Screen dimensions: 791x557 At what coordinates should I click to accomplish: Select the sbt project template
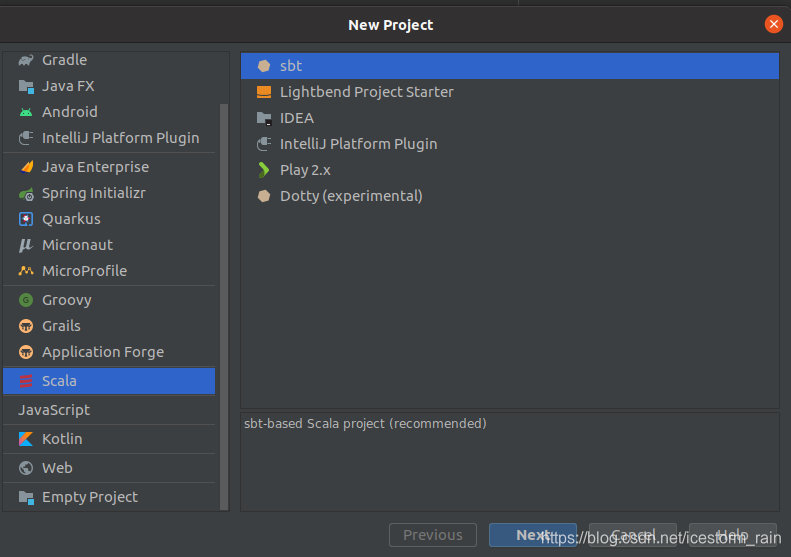510,66
